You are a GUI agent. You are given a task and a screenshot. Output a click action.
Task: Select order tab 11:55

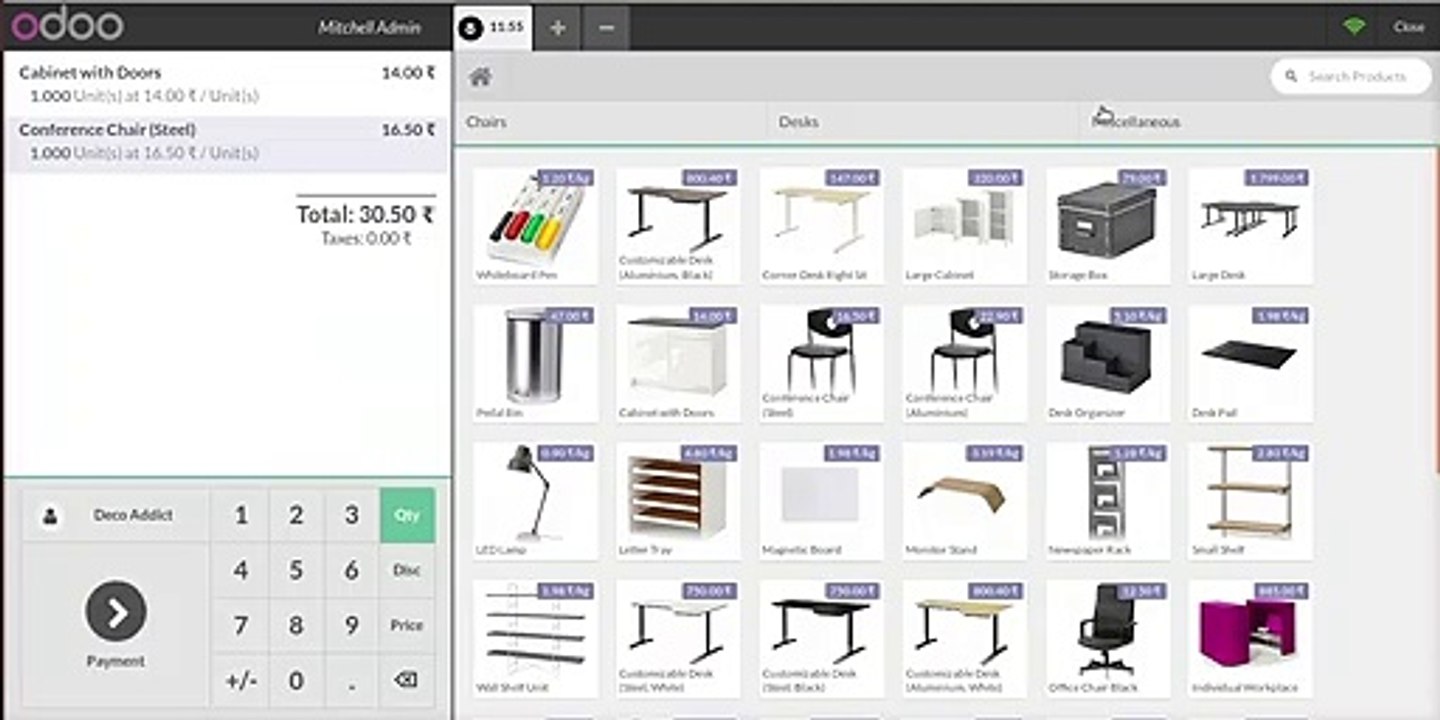tap(493, 28)
